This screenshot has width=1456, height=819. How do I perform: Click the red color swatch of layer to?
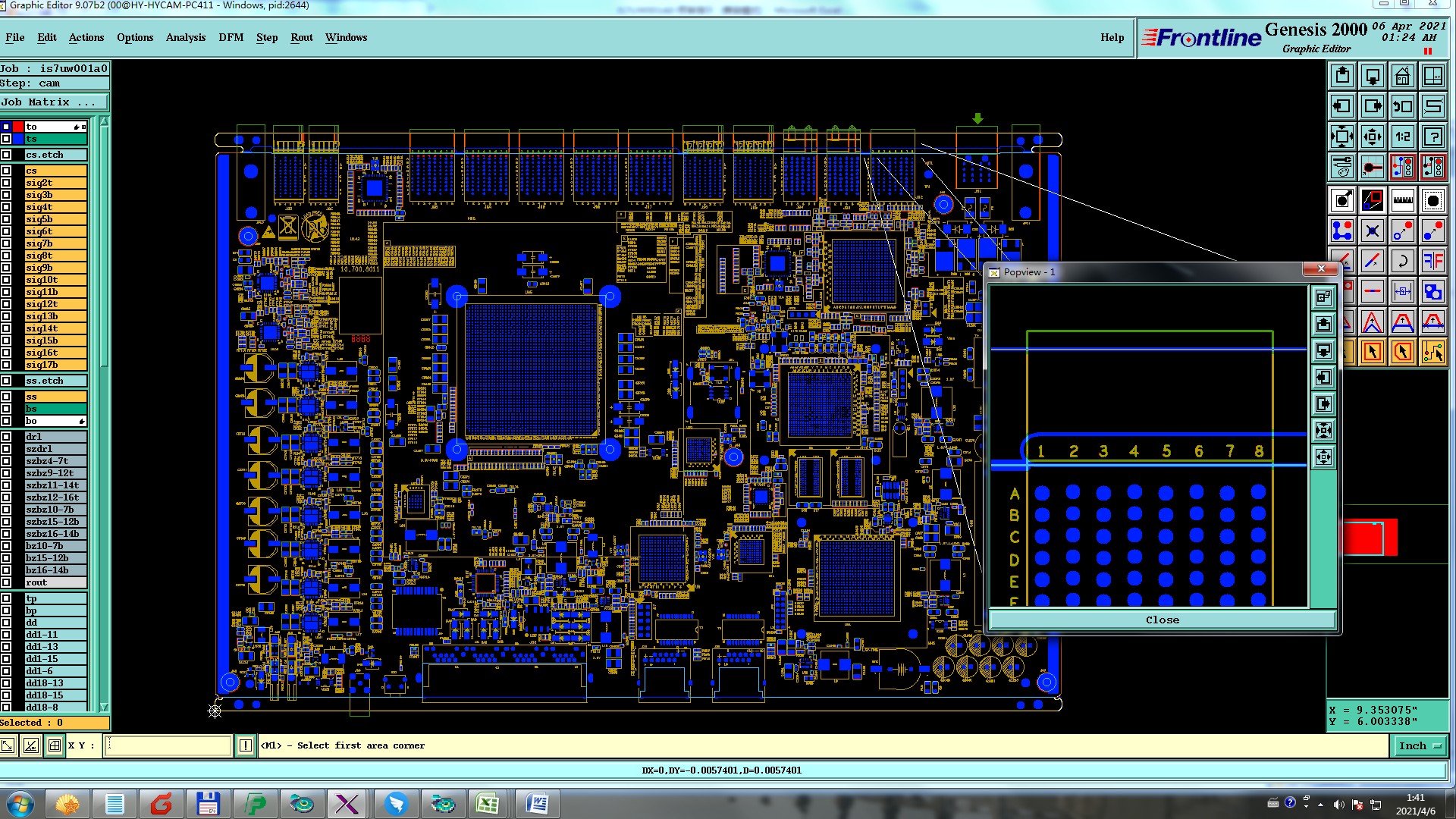tap(17, 127)
